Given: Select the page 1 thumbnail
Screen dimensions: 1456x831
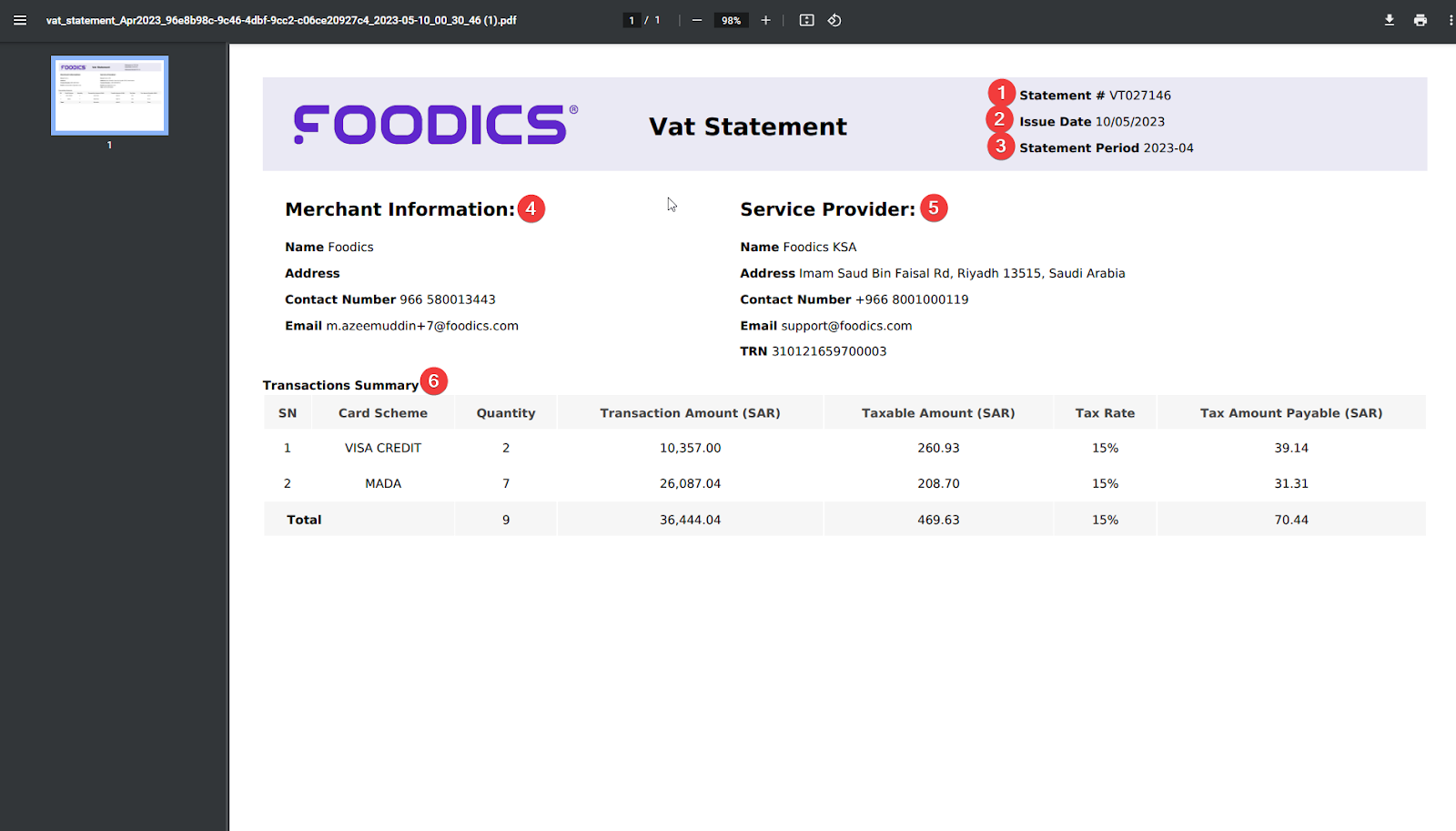Looking at the screenshot, I should 109,95.
